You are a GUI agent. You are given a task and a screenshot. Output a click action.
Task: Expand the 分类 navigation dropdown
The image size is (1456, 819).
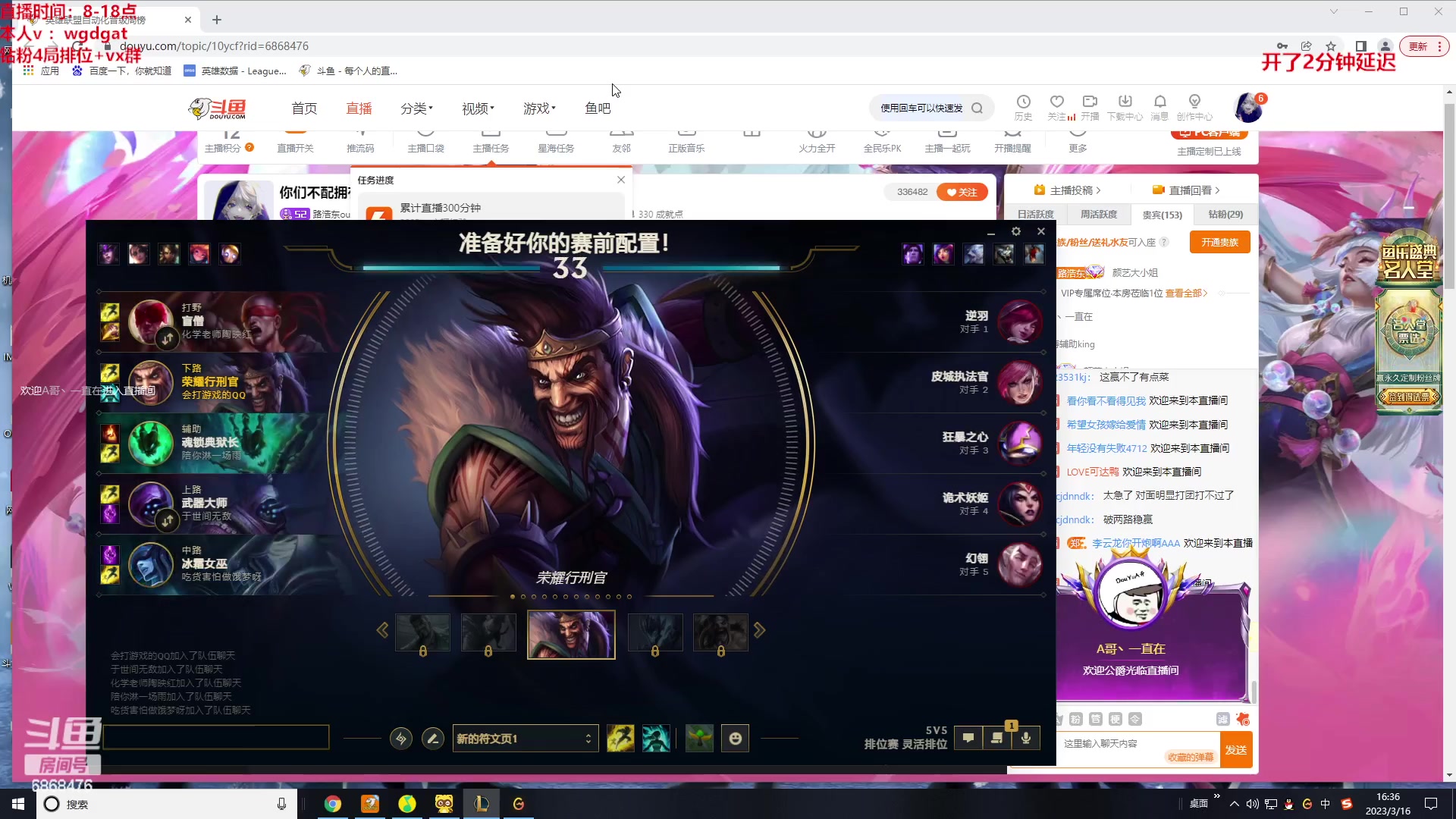pyautogui.click(x=416, y=108)
